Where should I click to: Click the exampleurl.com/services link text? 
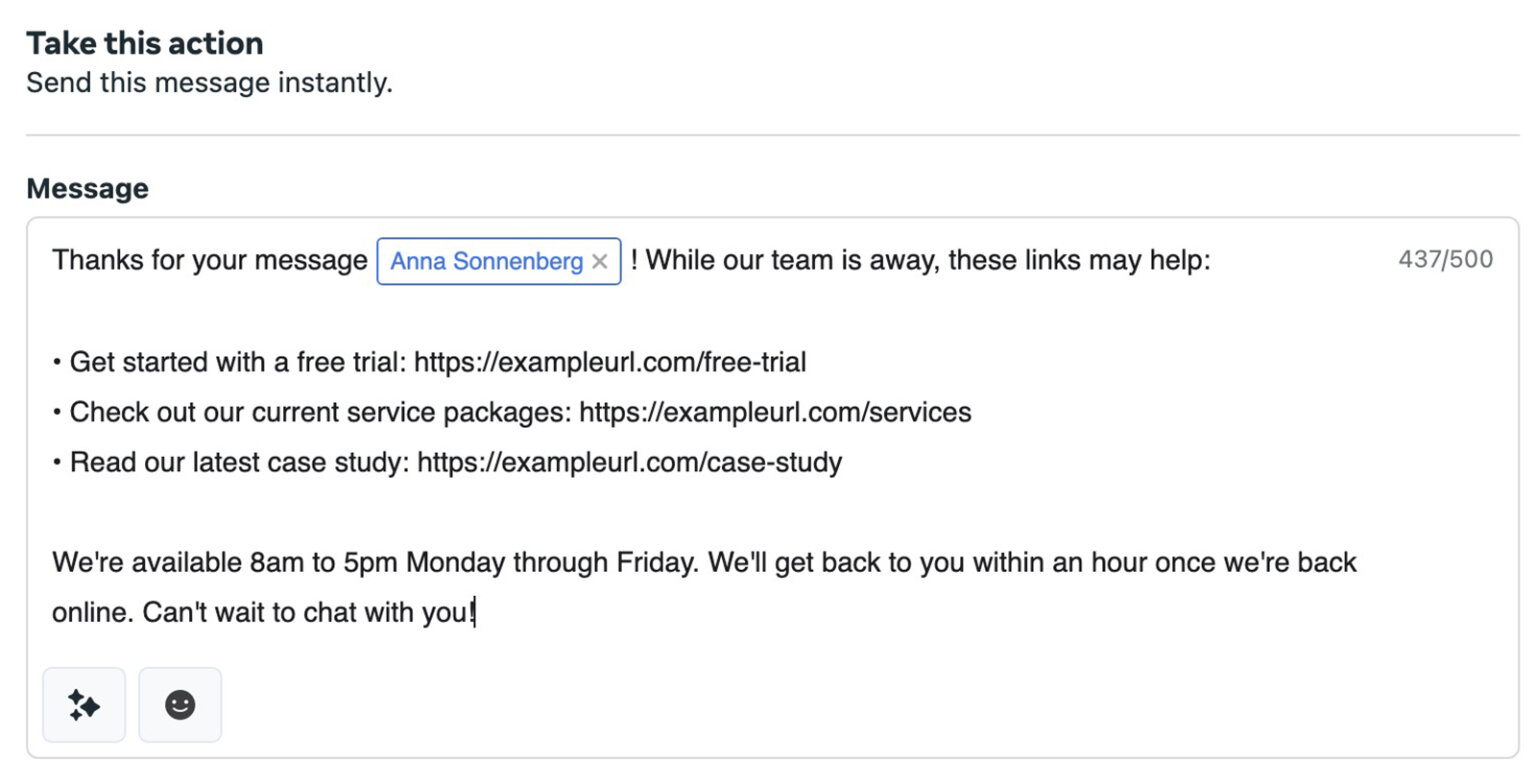[x=775, y=412]
